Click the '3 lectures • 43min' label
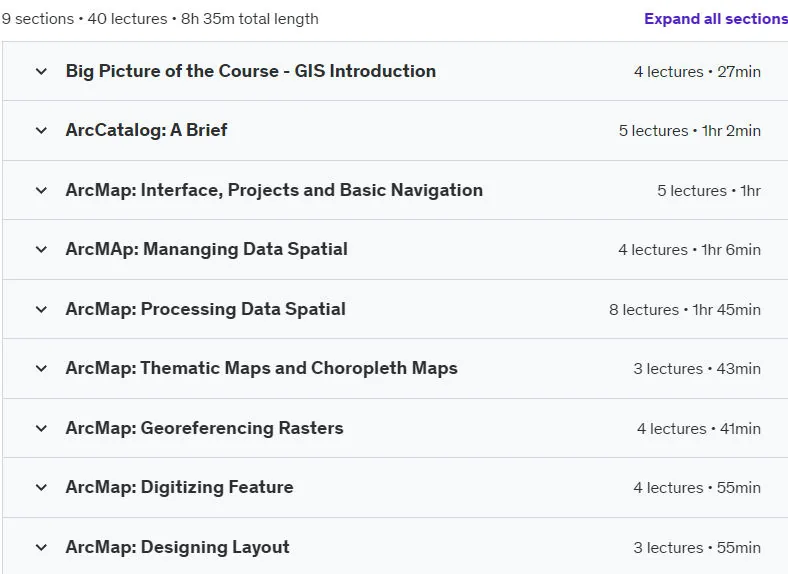788x574 pixels. point(697,369)
